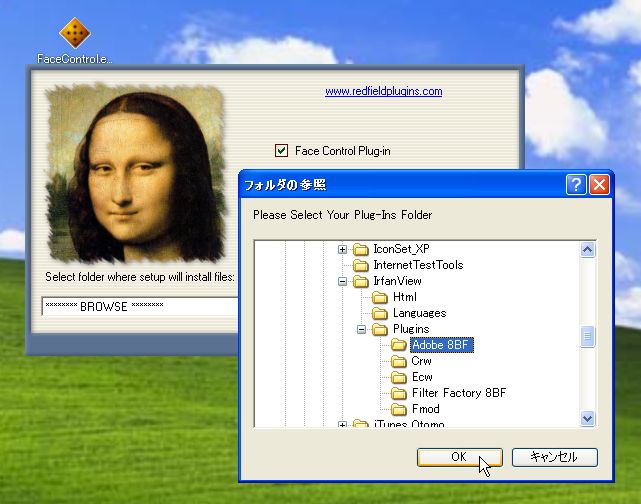
Task: Click the Adobe 8BF folder icon
Action: click(399, 345)
